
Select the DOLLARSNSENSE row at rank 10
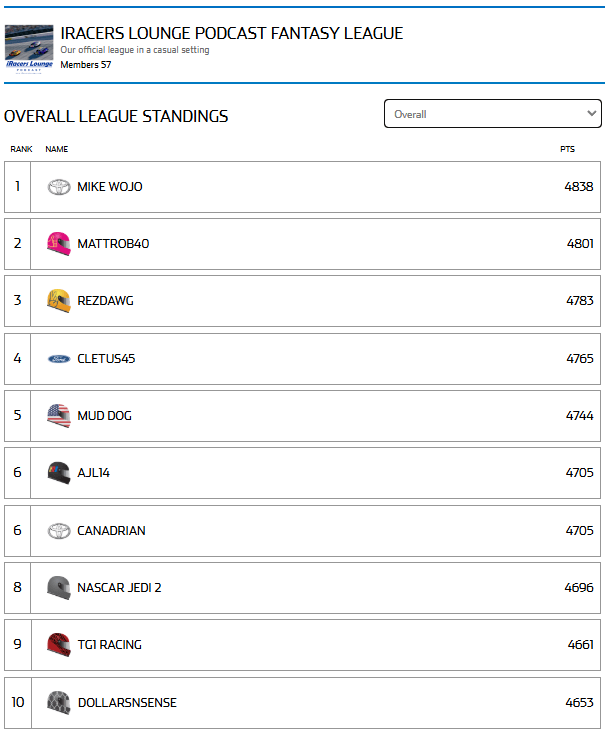[302, 702]
